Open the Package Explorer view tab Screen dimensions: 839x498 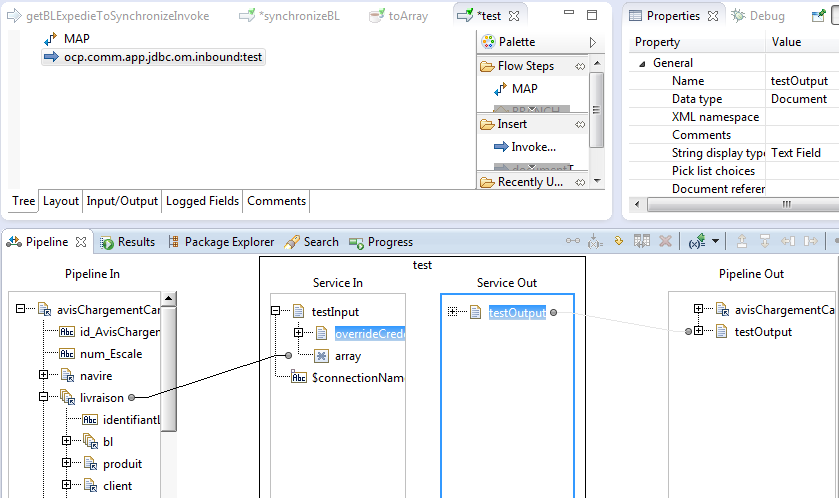[x=221, y=242]
